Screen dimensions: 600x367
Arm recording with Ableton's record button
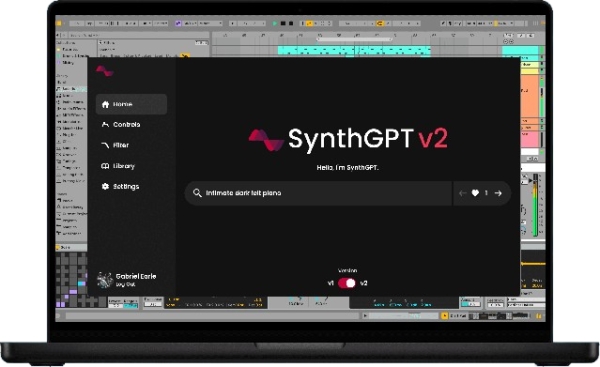coord(291,23)
